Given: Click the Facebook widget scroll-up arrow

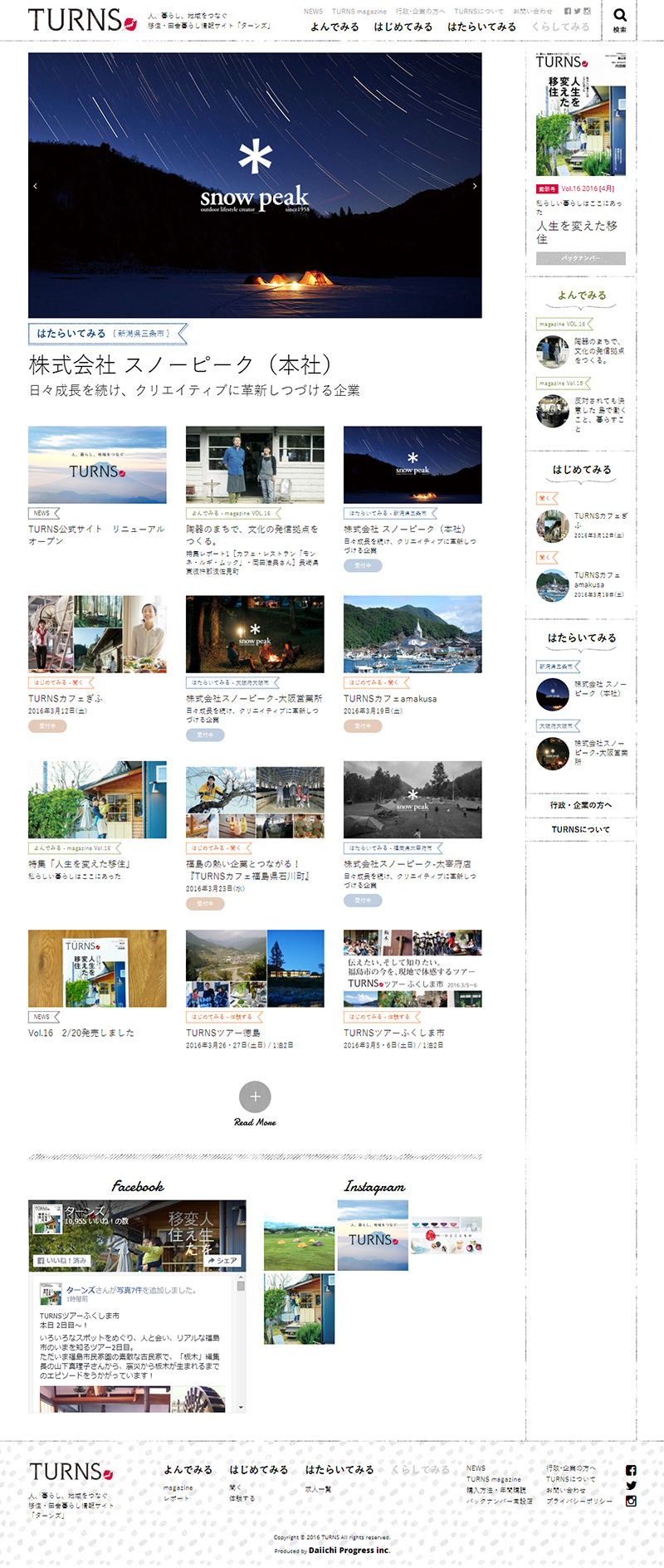Looking at the screenshot, I should tap(241, 1279).
